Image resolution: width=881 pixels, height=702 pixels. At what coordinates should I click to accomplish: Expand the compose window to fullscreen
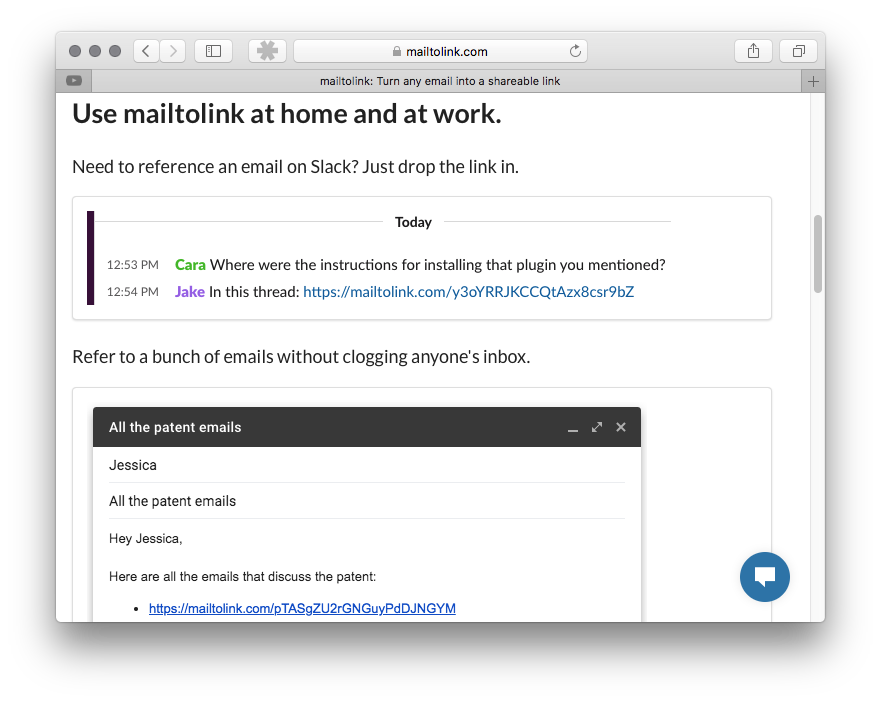coord(597,427)
